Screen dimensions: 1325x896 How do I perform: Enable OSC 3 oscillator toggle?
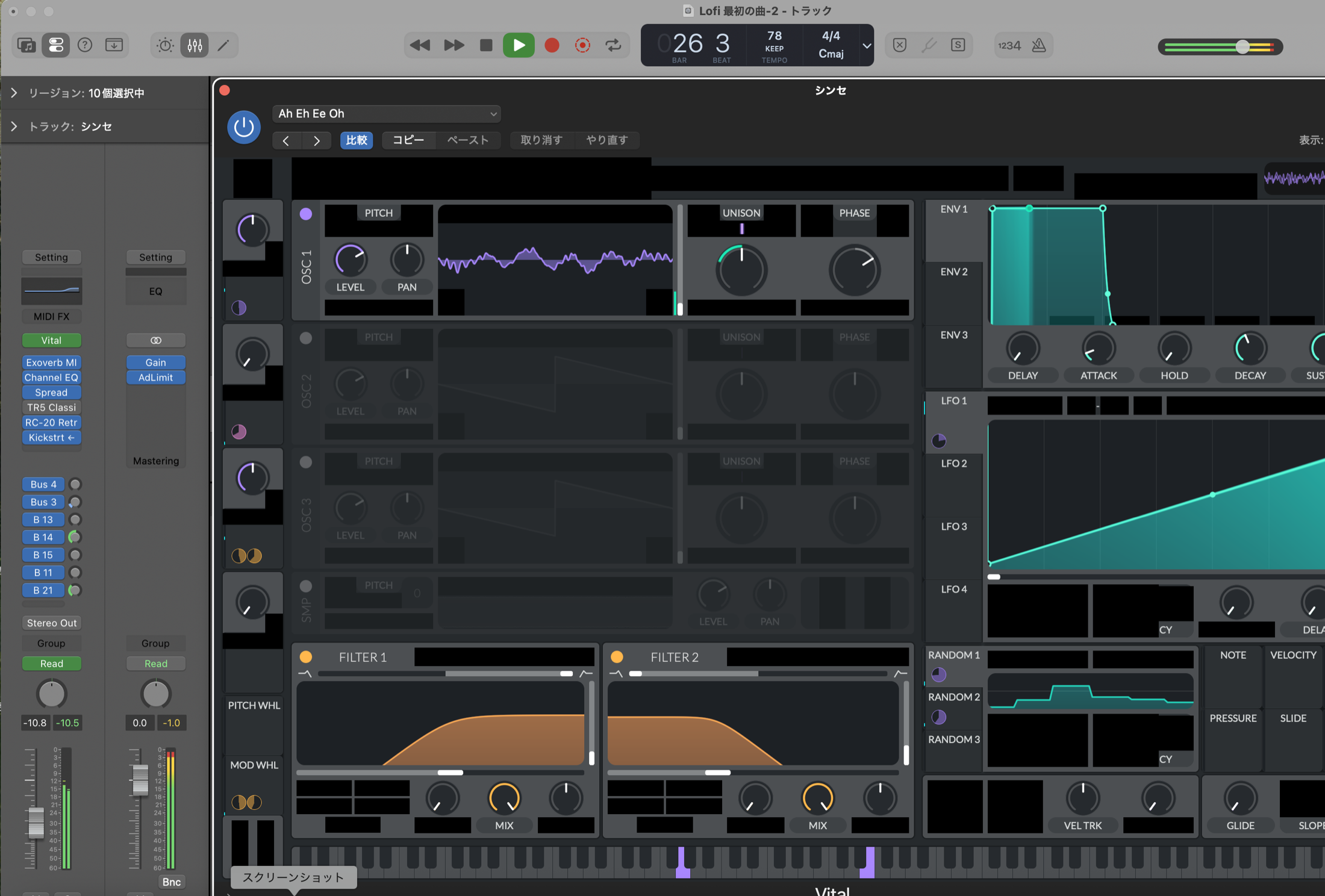306,462
